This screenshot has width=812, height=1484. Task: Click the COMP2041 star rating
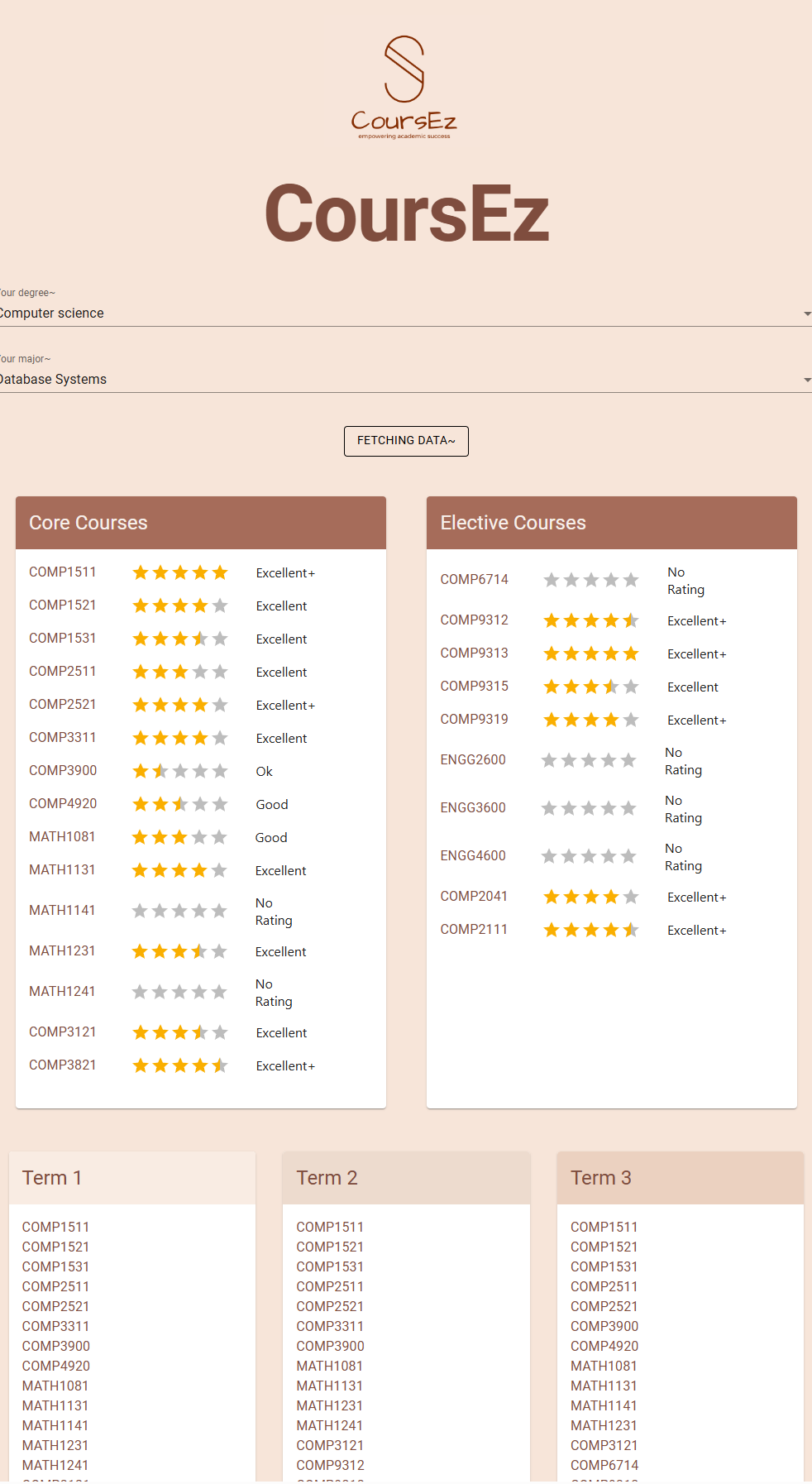pyautogui.click(x=591, y=897)
